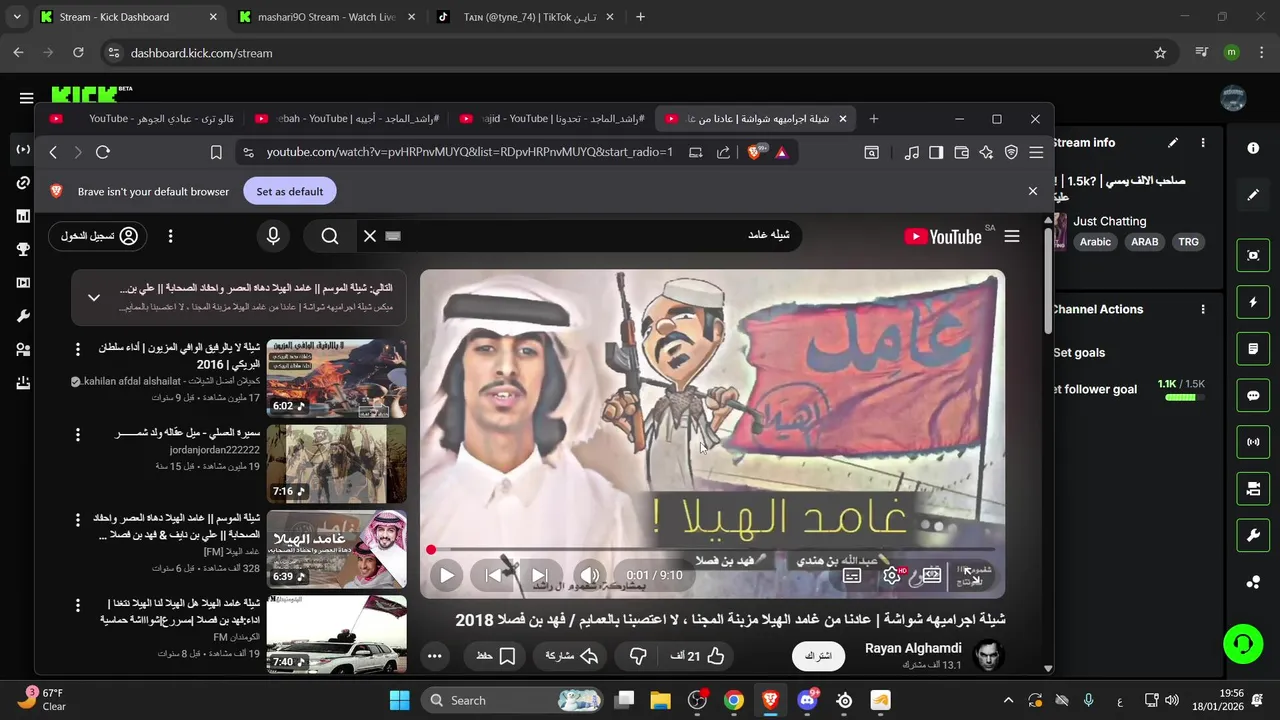
Task: Open Stream info three-dot menu
Action: pyautogui.click(x=1203, y=143)
